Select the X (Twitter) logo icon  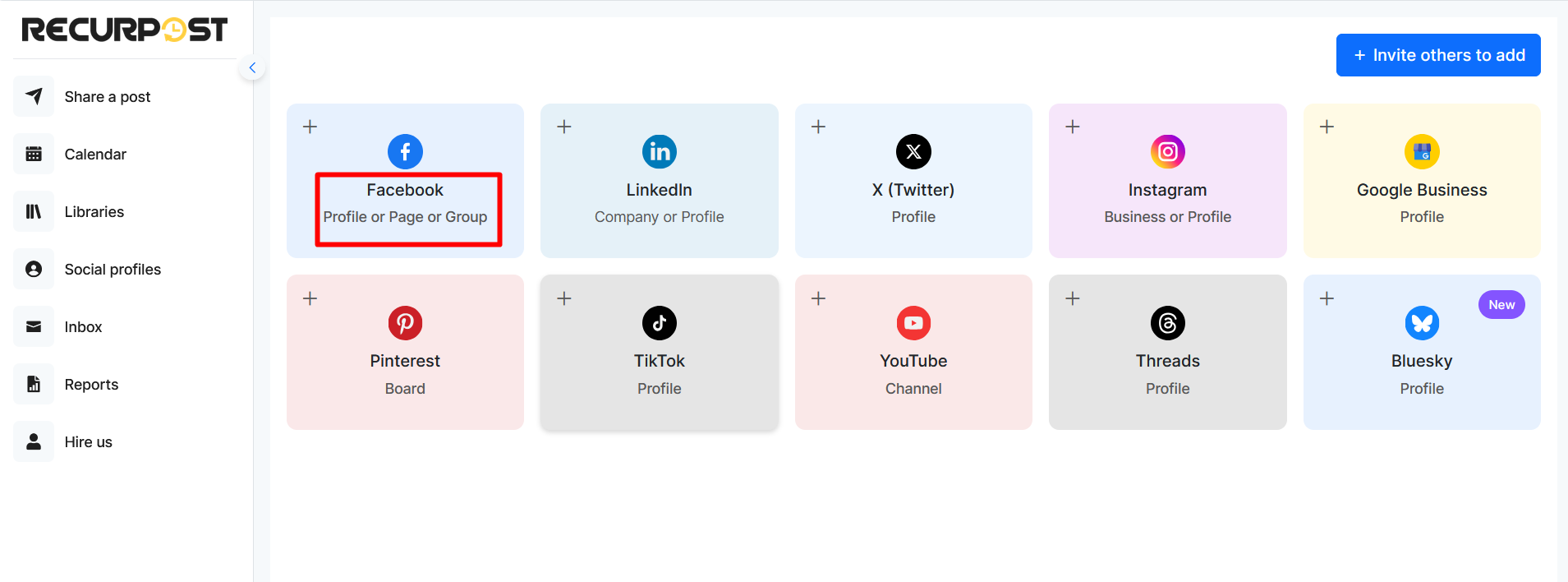pyautogui.click(x=913, y=151)
